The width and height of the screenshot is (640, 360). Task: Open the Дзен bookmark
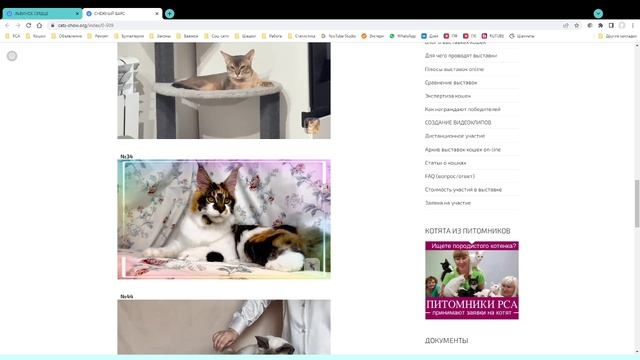tap(429, 36)
